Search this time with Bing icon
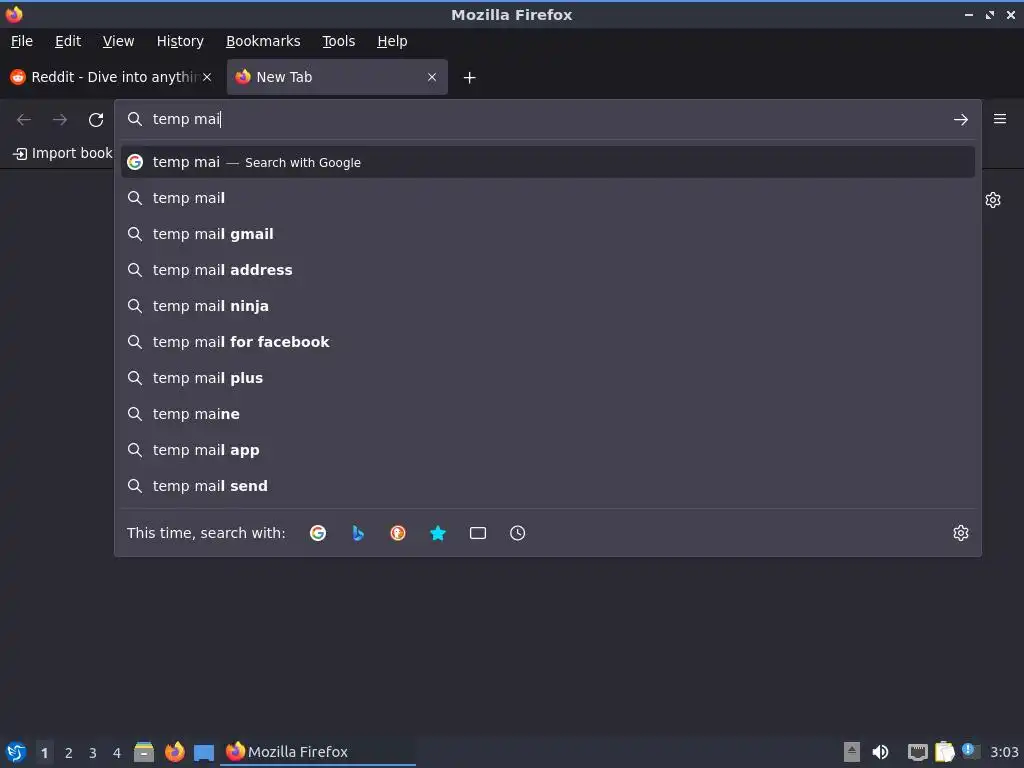The width and height of the screenshot is (1024, 768). click(x=358, y=533)
